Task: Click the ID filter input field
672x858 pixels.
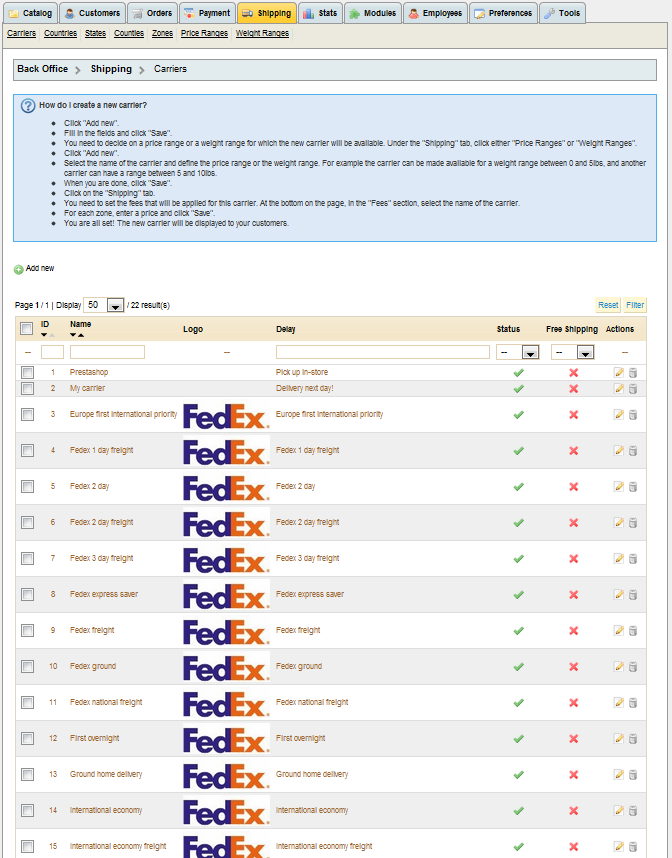Action: click(x=53, y=352)
